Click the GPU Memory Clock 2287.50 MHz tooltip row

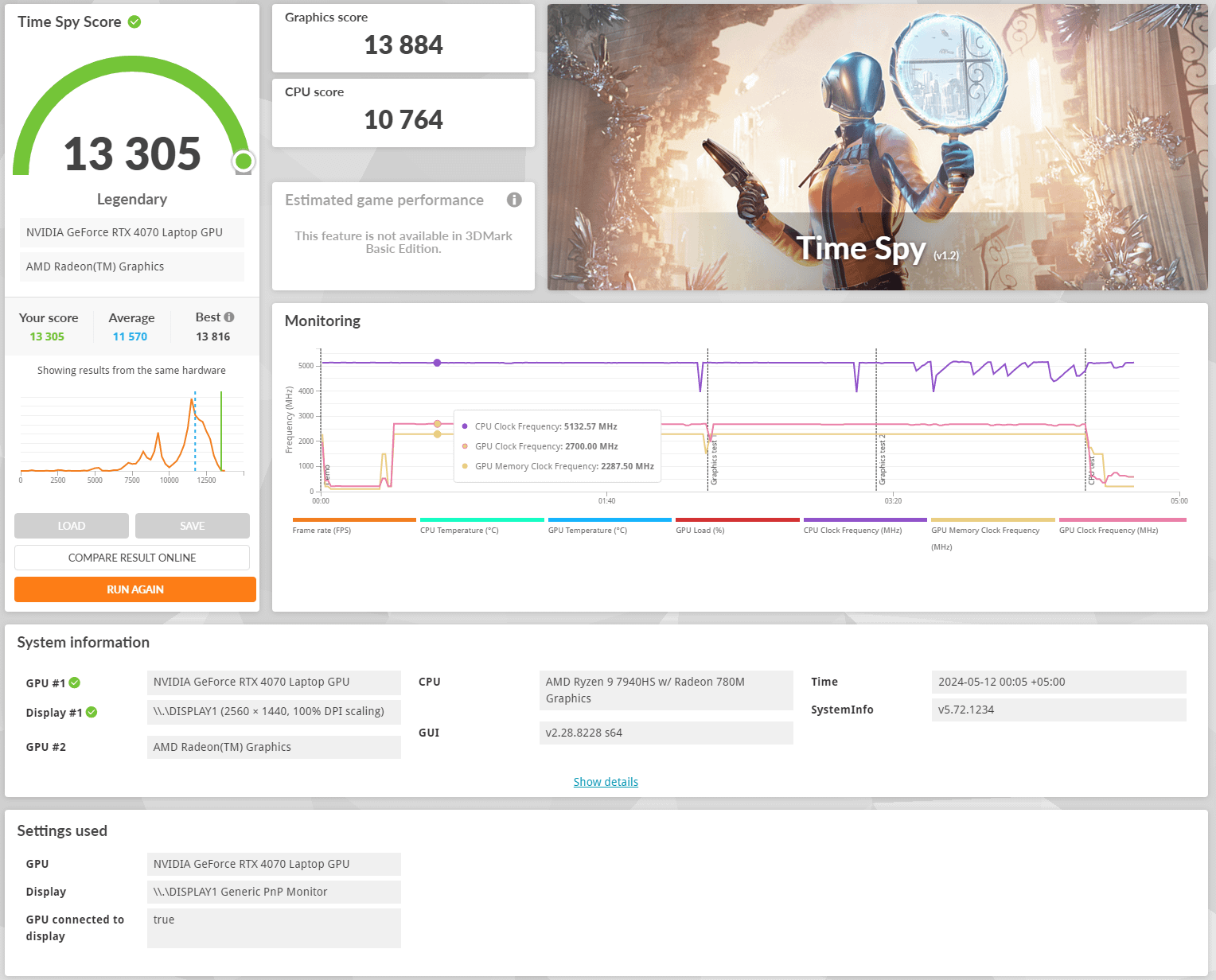coord(557,466)
